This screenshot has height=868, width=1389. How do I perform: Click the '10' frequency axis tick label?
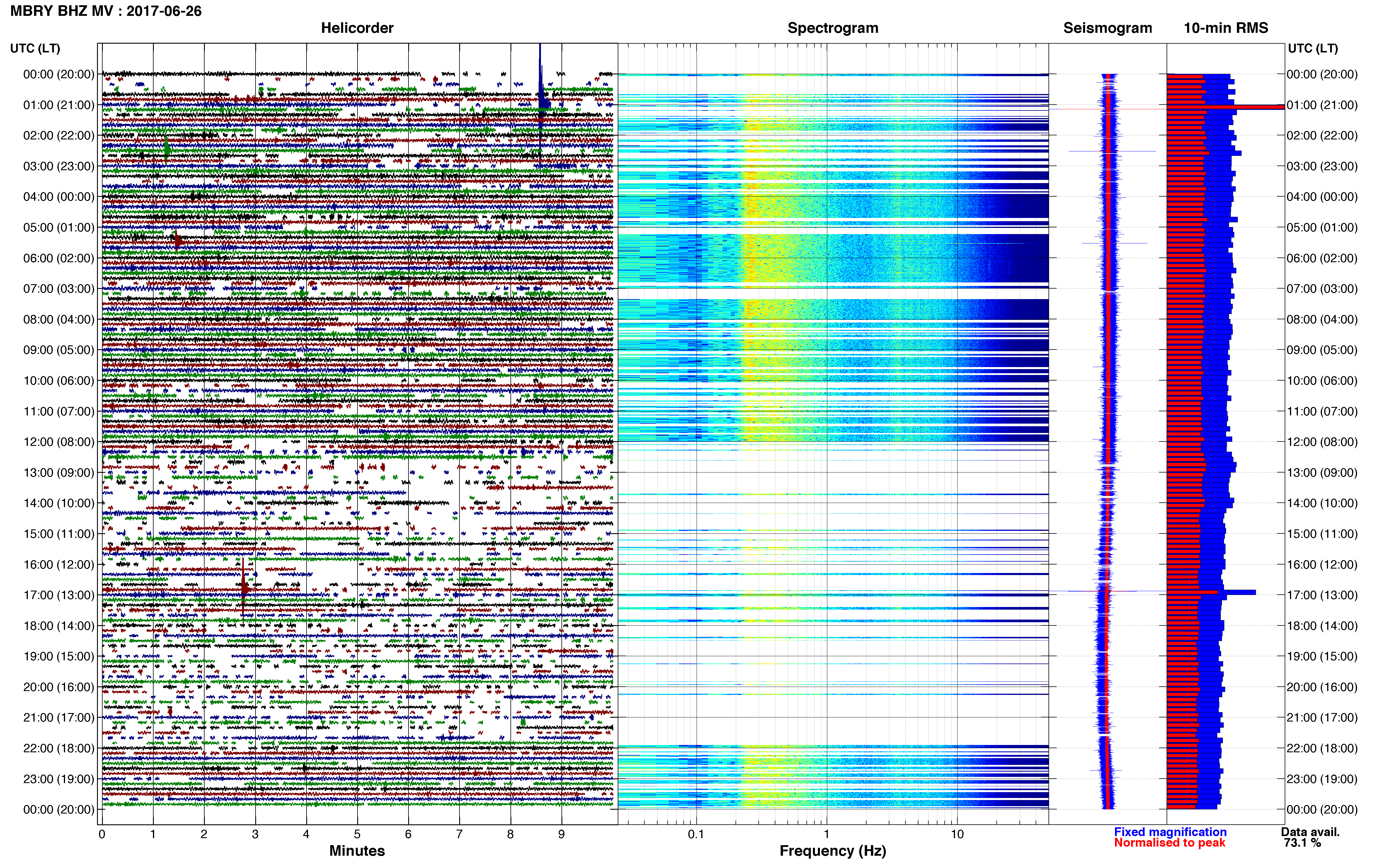coord(957,834)
